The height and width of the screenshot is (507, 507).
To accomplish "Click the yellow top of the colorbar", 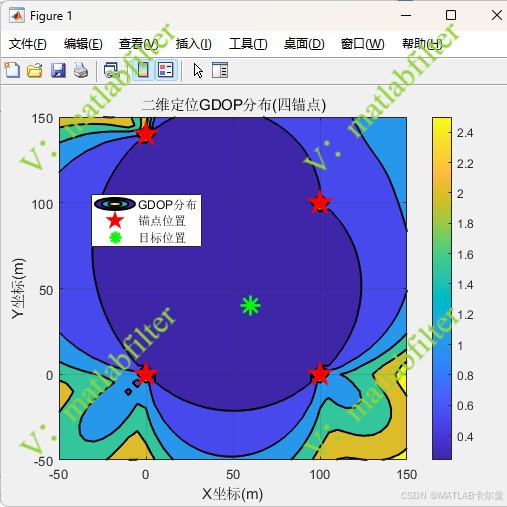I will click(442, 122).
